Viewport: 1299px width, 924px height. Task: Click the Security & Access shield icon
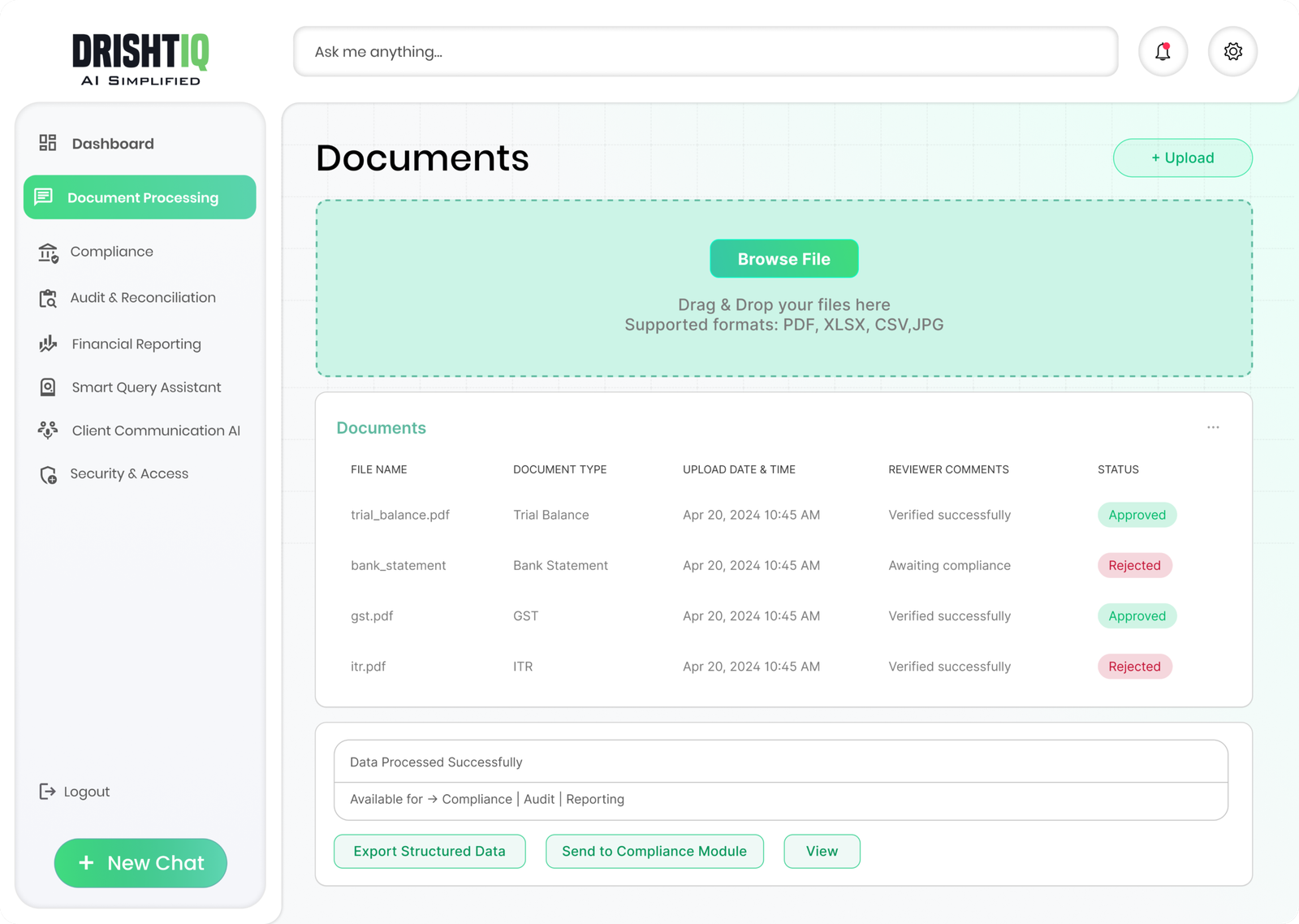pos(48,474)
